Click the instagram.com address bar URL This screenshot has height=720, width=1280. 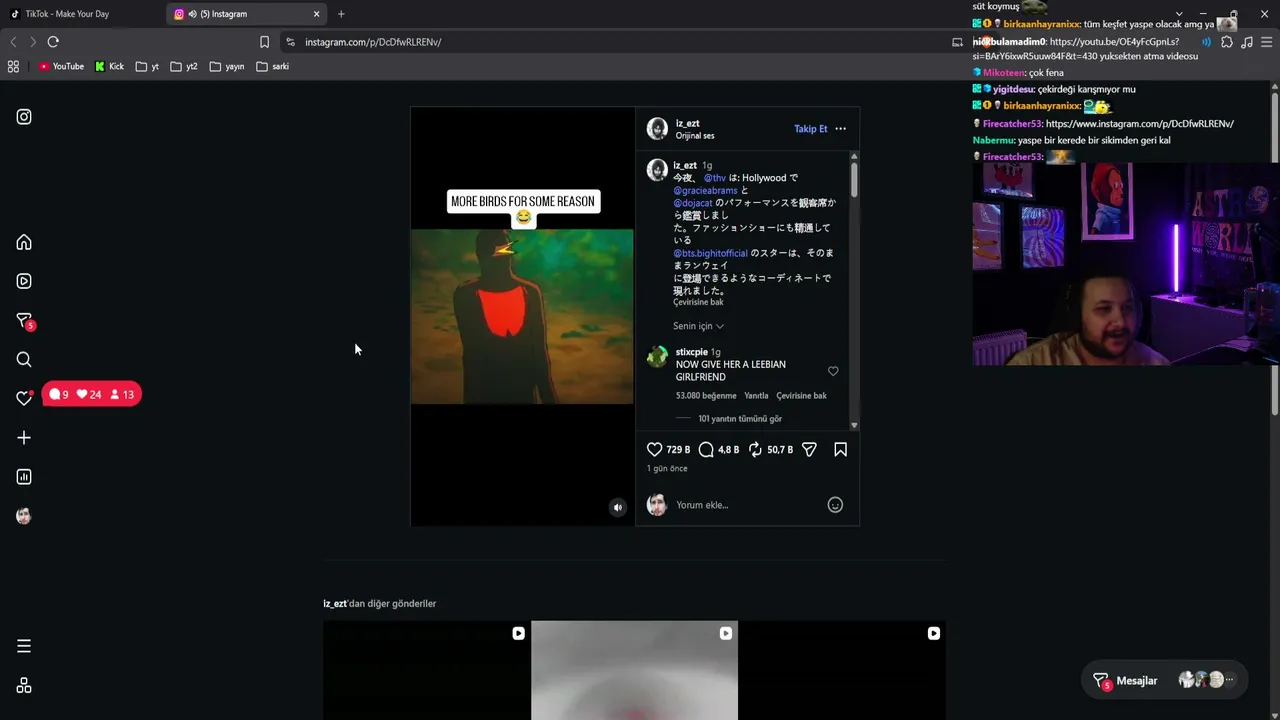(373, 42)
